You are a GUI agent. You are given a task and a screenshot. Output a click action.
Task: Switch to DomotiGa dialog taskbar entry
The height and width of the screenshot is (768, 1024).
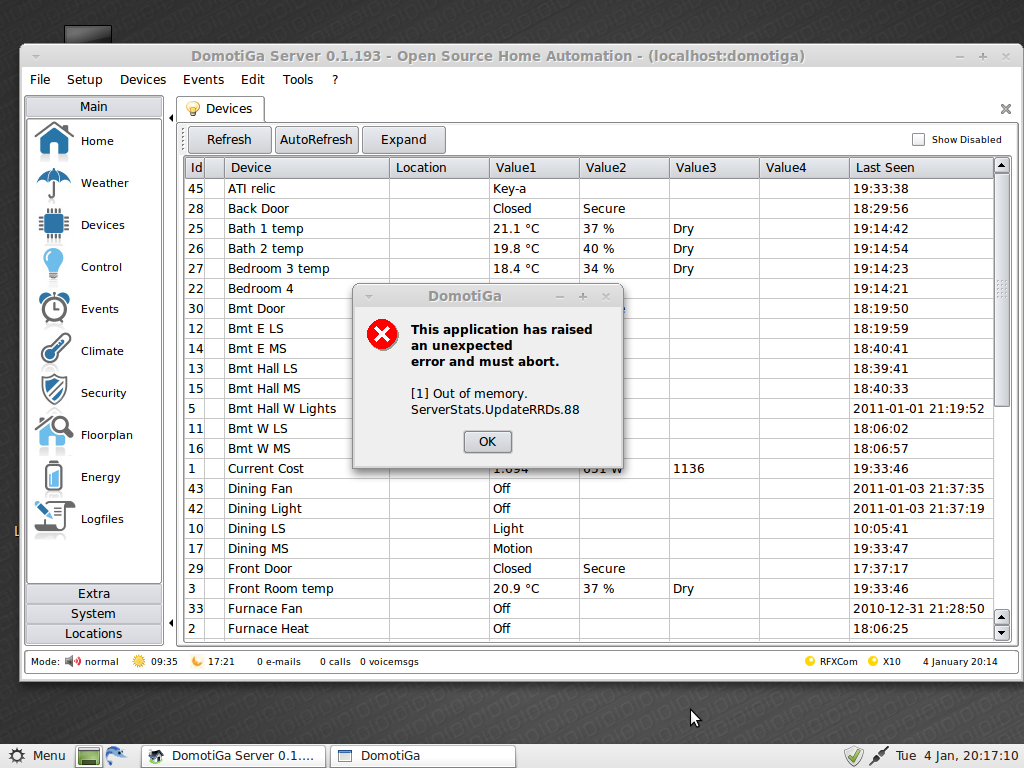tap(423, 756)
